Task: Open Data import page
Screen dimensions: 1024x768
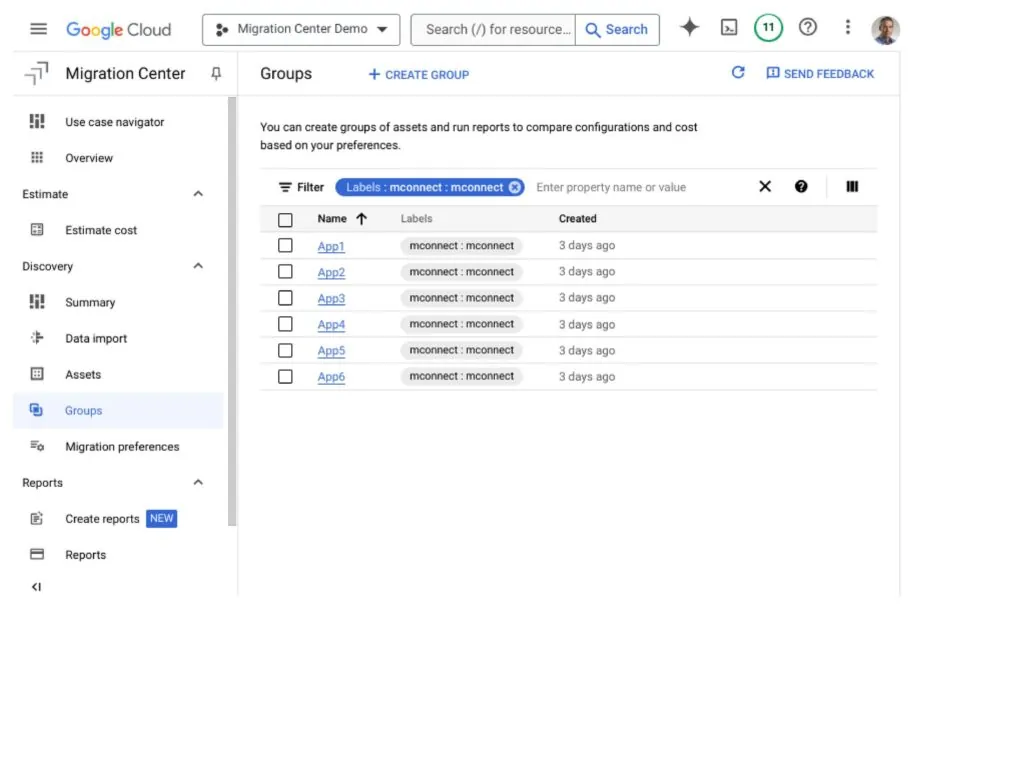Action: (118, 338)
